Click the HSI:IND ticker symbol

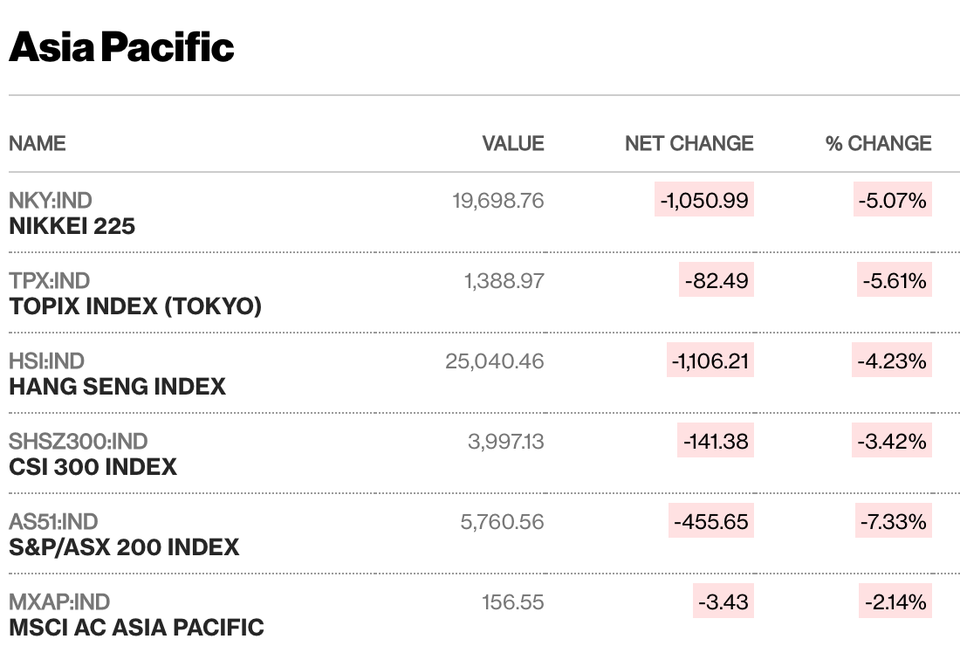pyautogui.click(x=47, y=361)
